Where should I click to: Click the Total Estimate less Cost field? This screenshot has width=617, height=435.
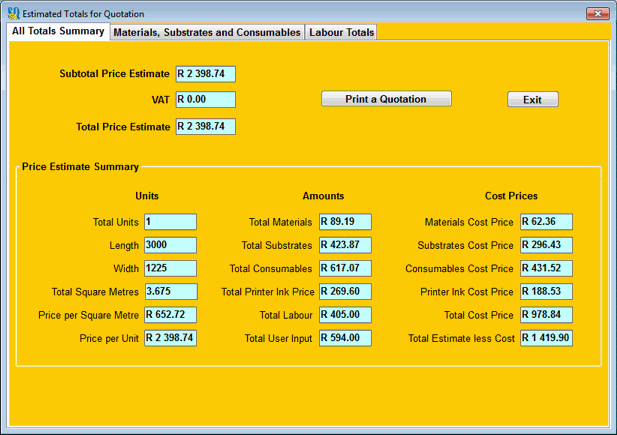click(x=545, y=338)
